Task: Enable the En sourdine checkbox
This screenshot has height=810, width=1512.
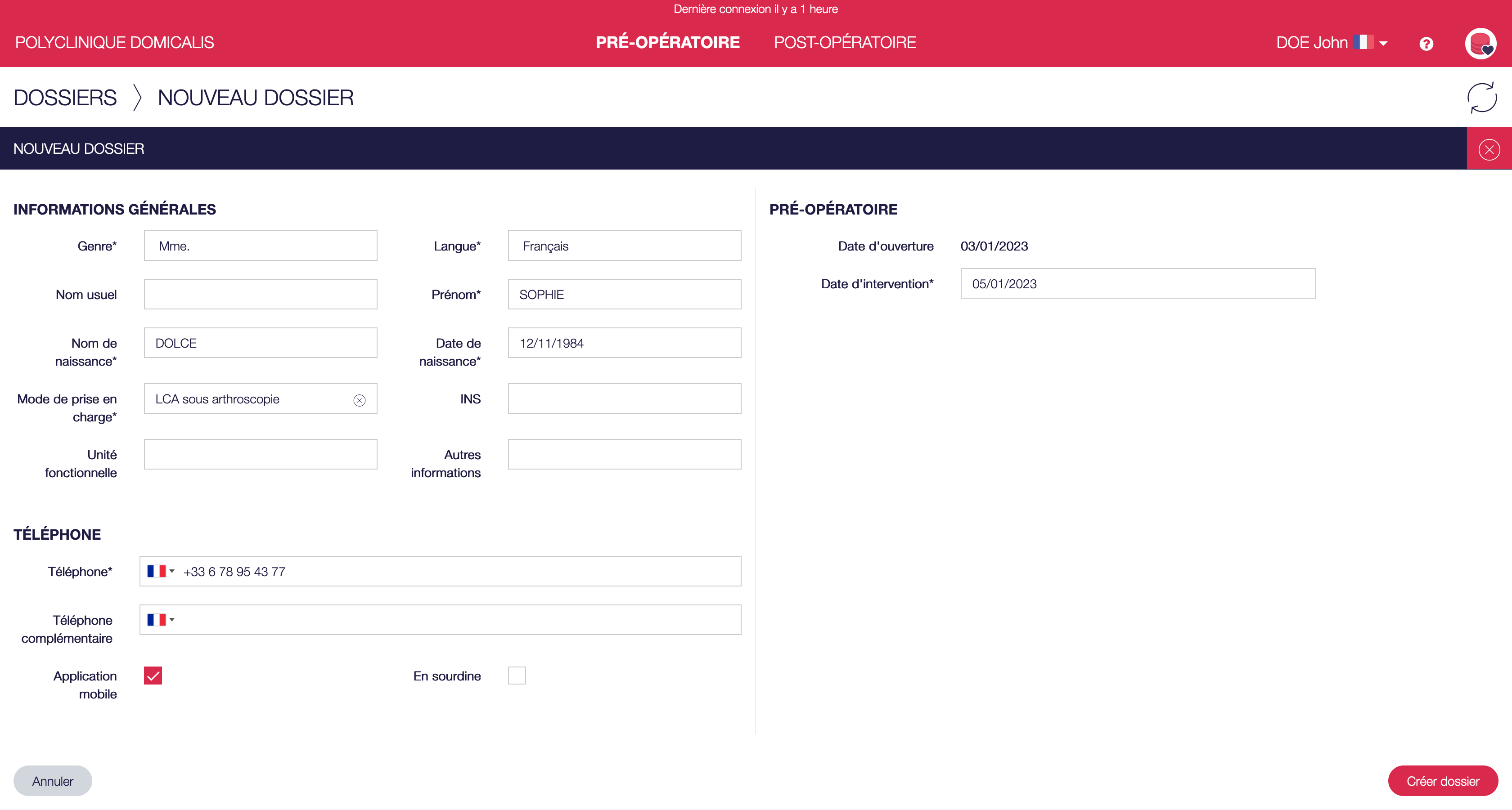Action: [x=517, y=675]
